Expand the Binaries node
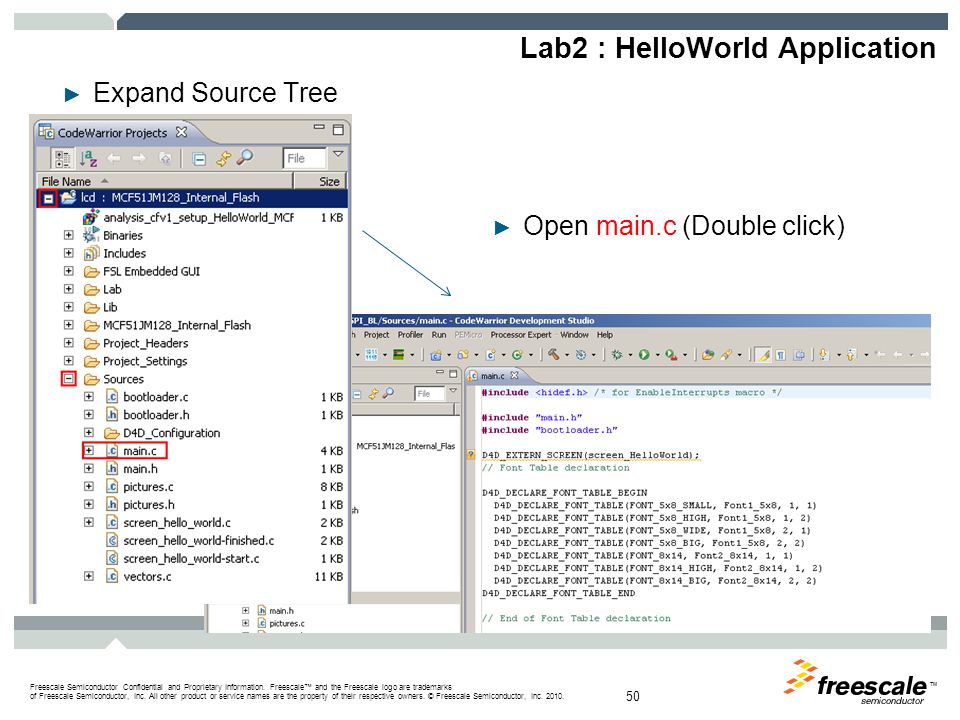 point(69,235)
